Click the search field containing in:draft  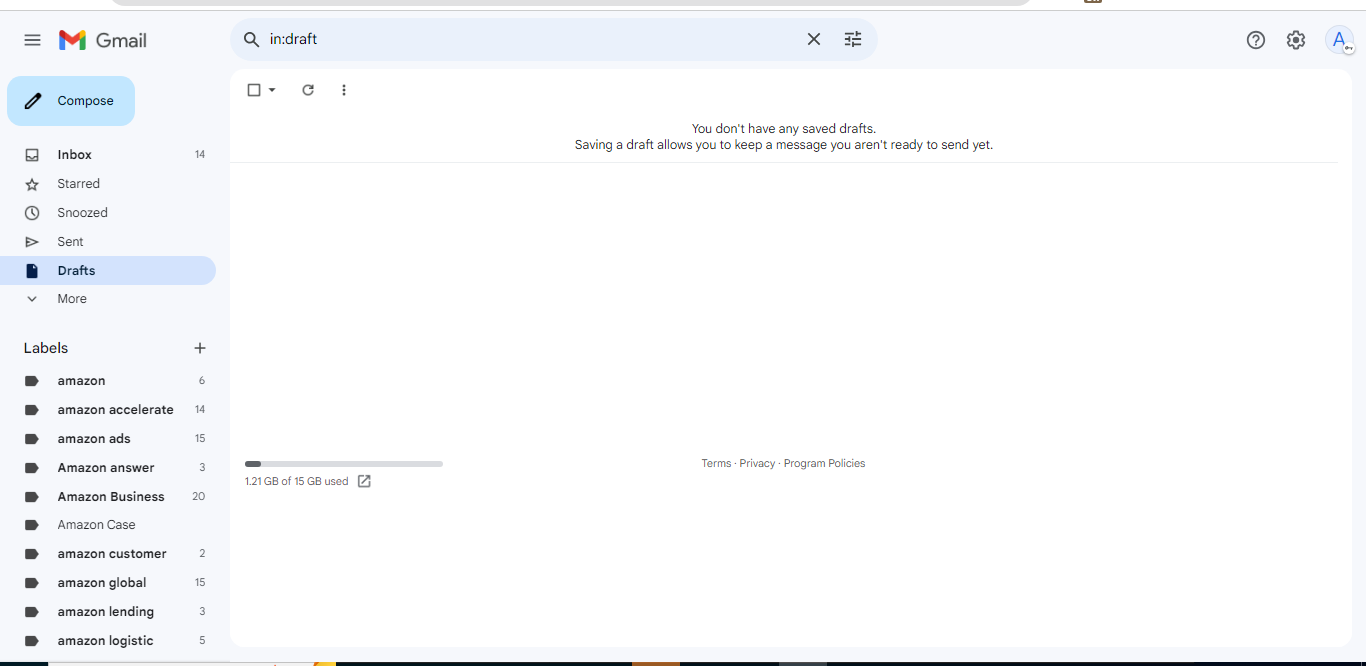(x=530, y=40)
